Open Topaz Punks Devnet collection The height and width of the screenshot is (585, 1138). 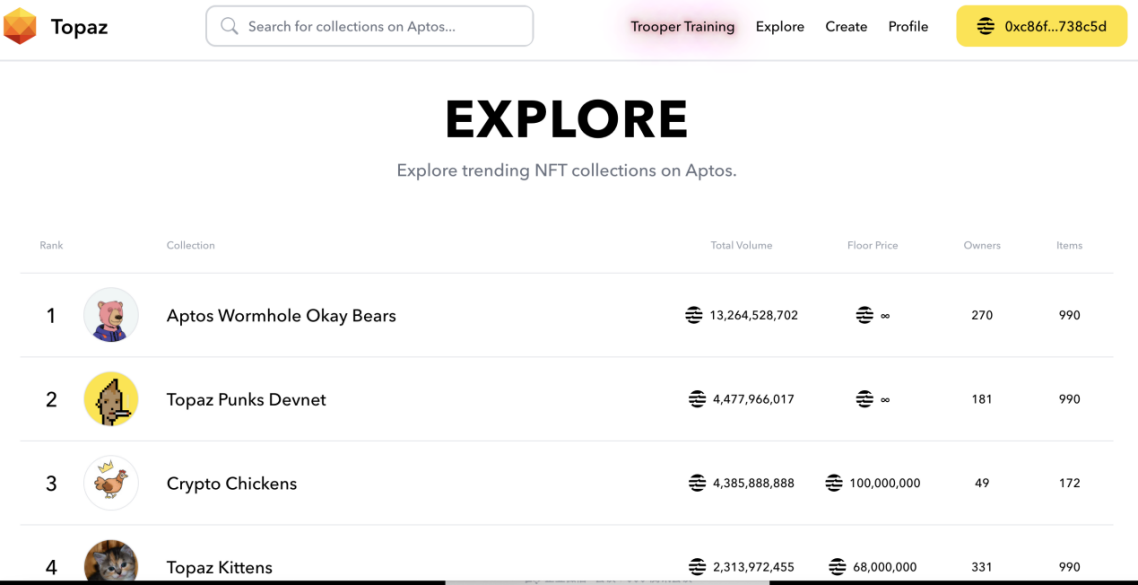pyautogui.click(x=246, y=400)
